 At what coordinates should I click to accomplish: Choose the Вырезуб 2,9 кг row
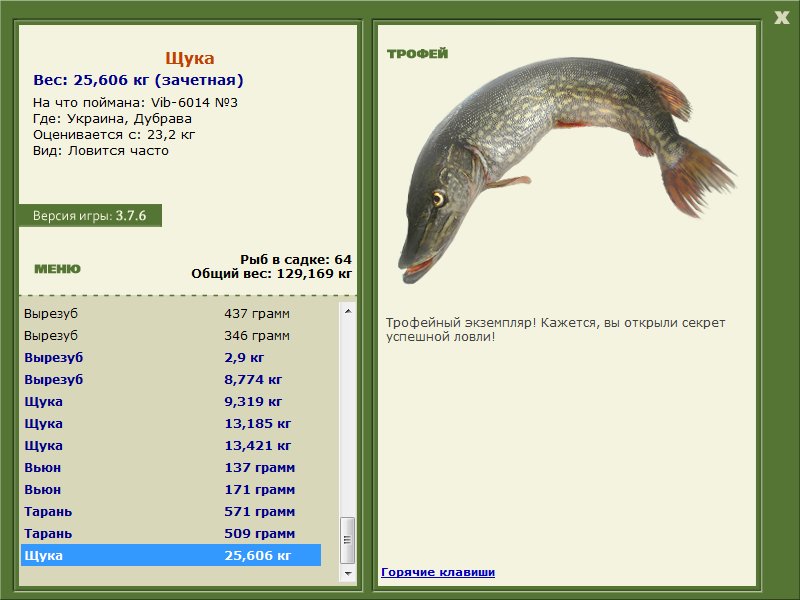pyautogui.click(x=170, y=357)
